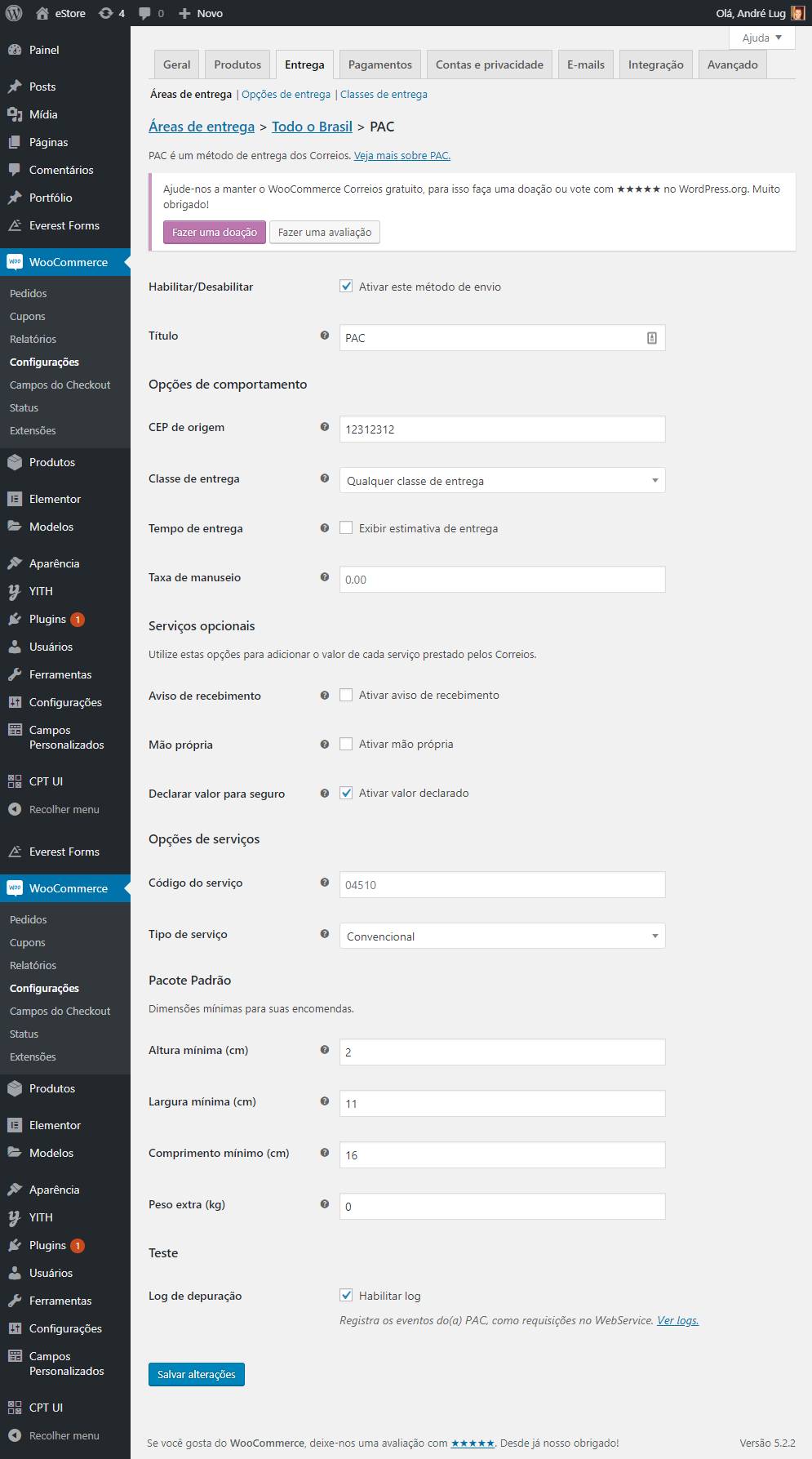Open Opções de entrega sub-section
Viewport: 812px width, 1459px height.
pos(286,95)
